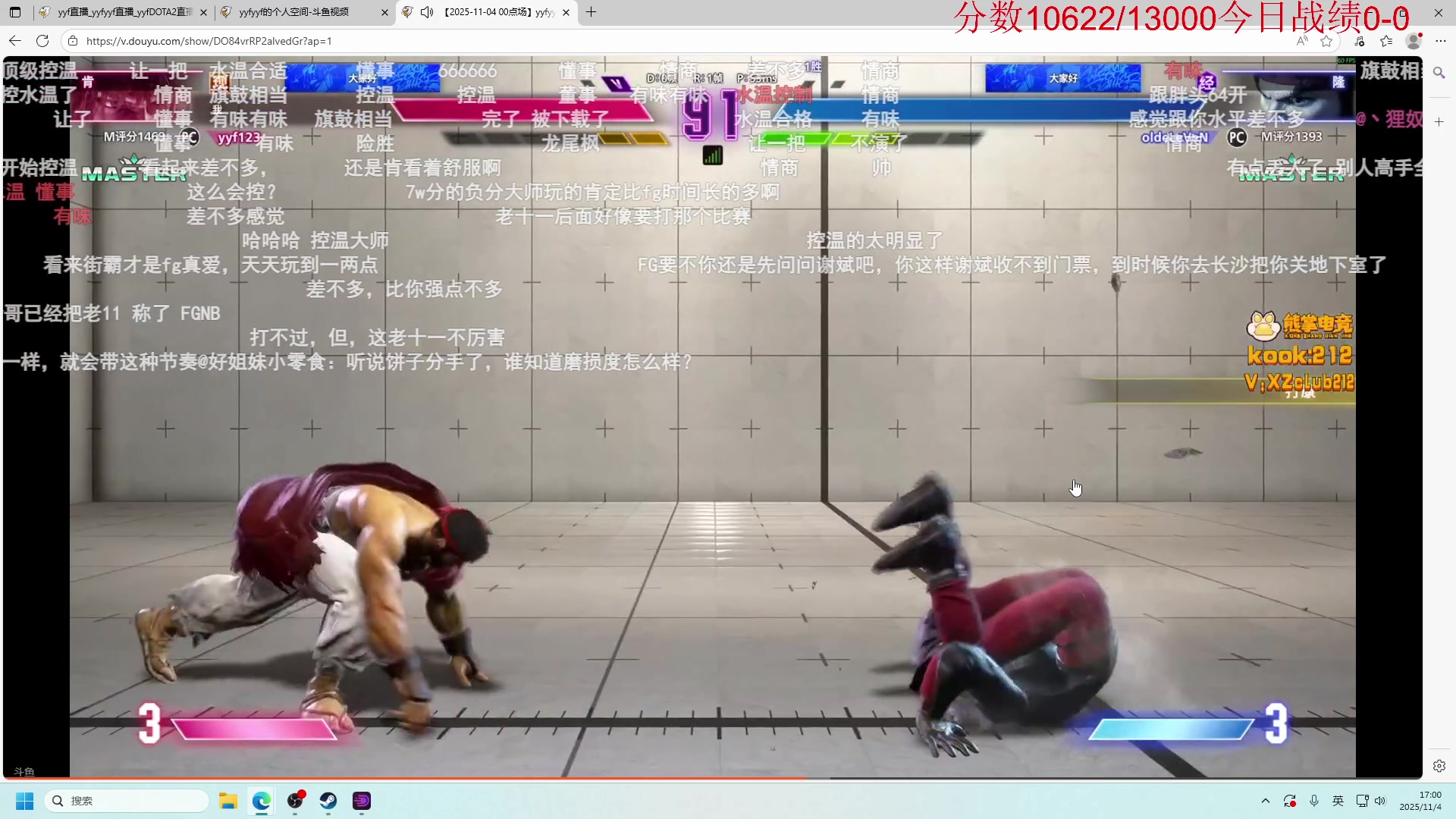Click the video progress bar at bottom
1456x819 pixels.
point(713,778)
